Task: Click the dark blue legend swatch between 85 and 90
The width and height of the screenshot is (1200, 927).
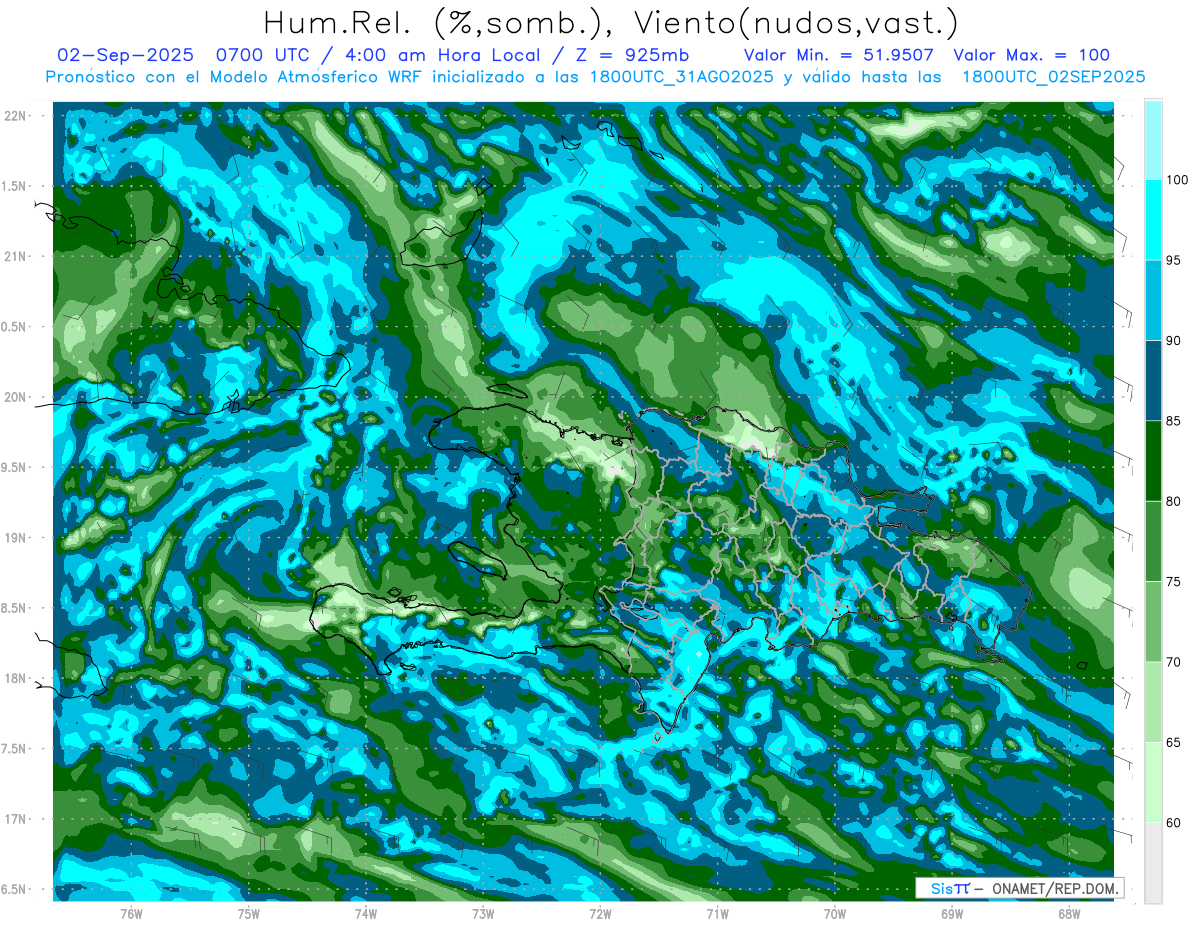Action: (1153, 381)
